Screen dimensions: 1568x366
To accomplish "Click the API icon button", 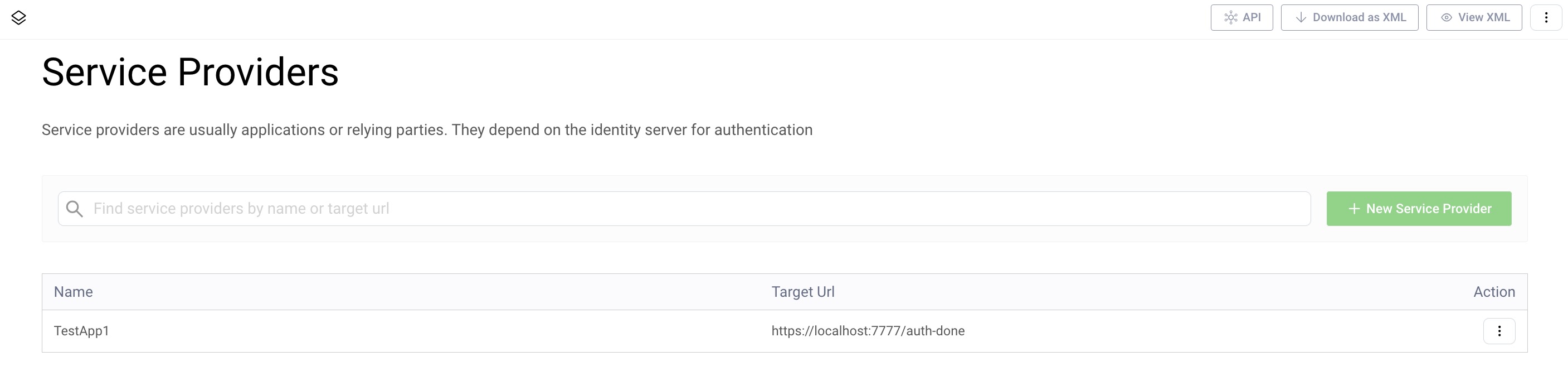I will (x=1231, y=17).
